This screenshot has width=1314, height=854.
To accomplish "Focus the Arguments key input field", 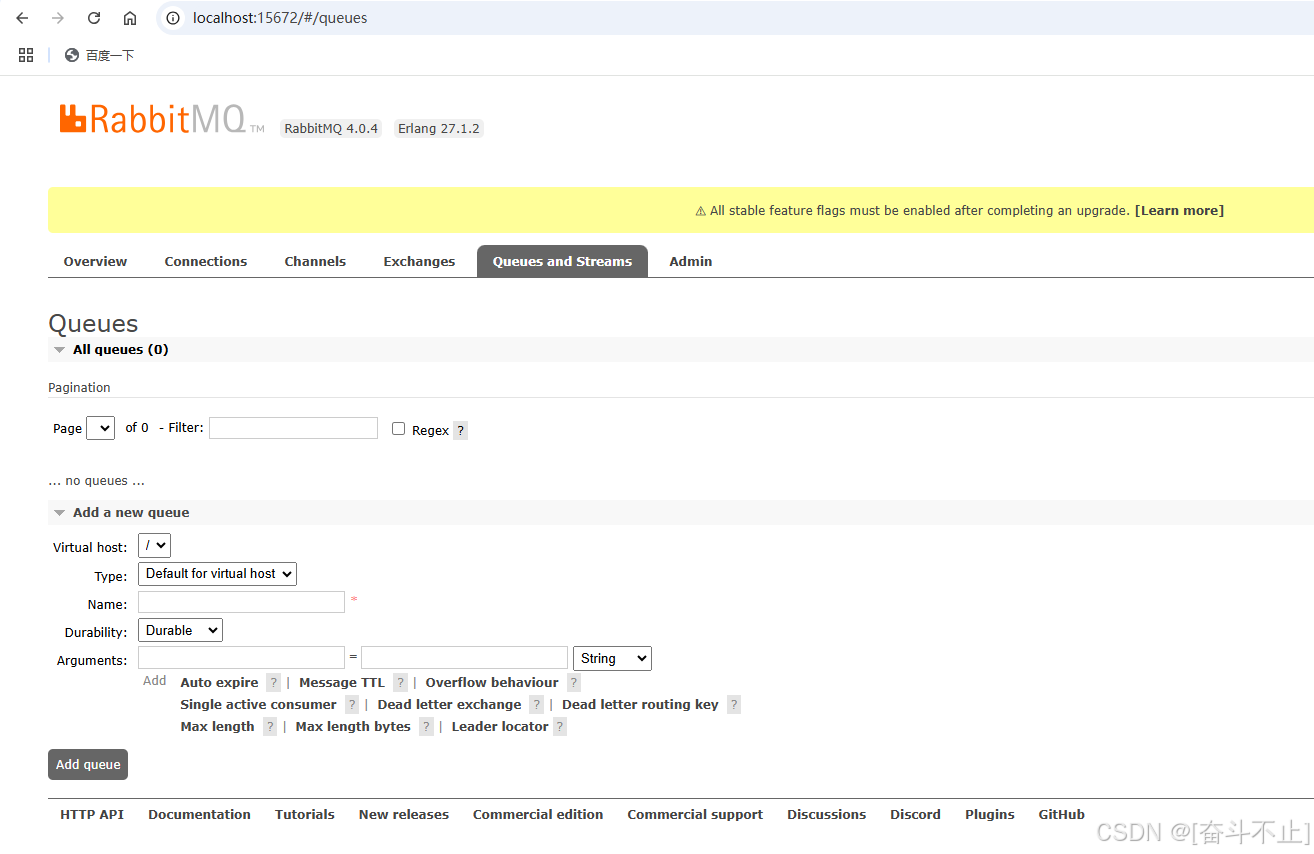I will coord(241,657).
